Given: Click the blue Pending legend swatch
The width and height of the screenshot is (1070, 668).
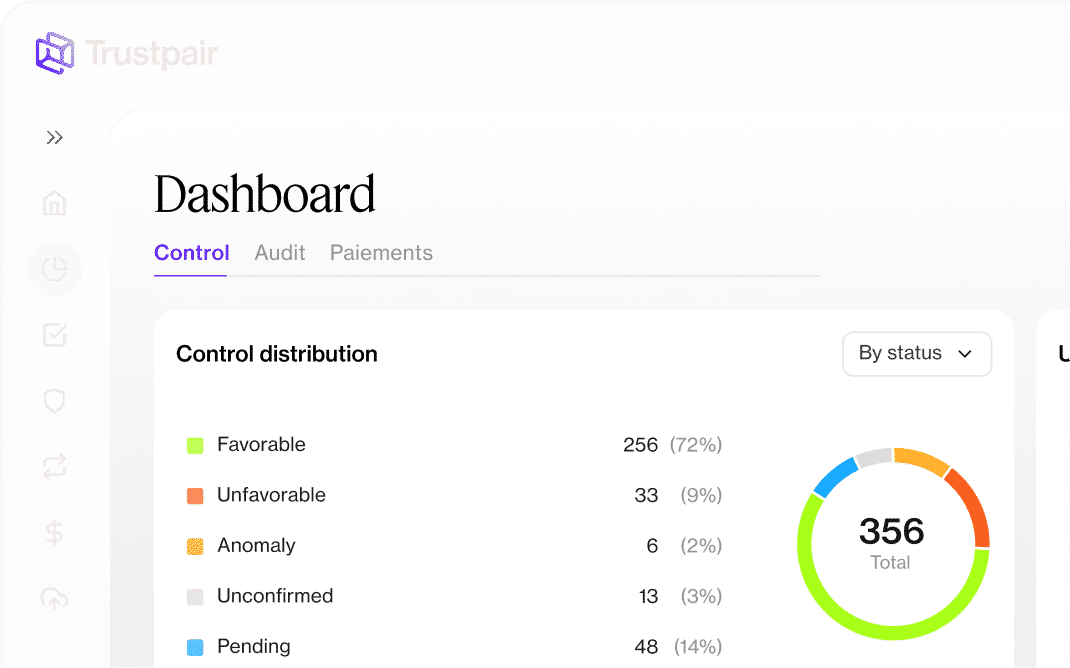Looking at the screenshot, I should pos(196,647).
